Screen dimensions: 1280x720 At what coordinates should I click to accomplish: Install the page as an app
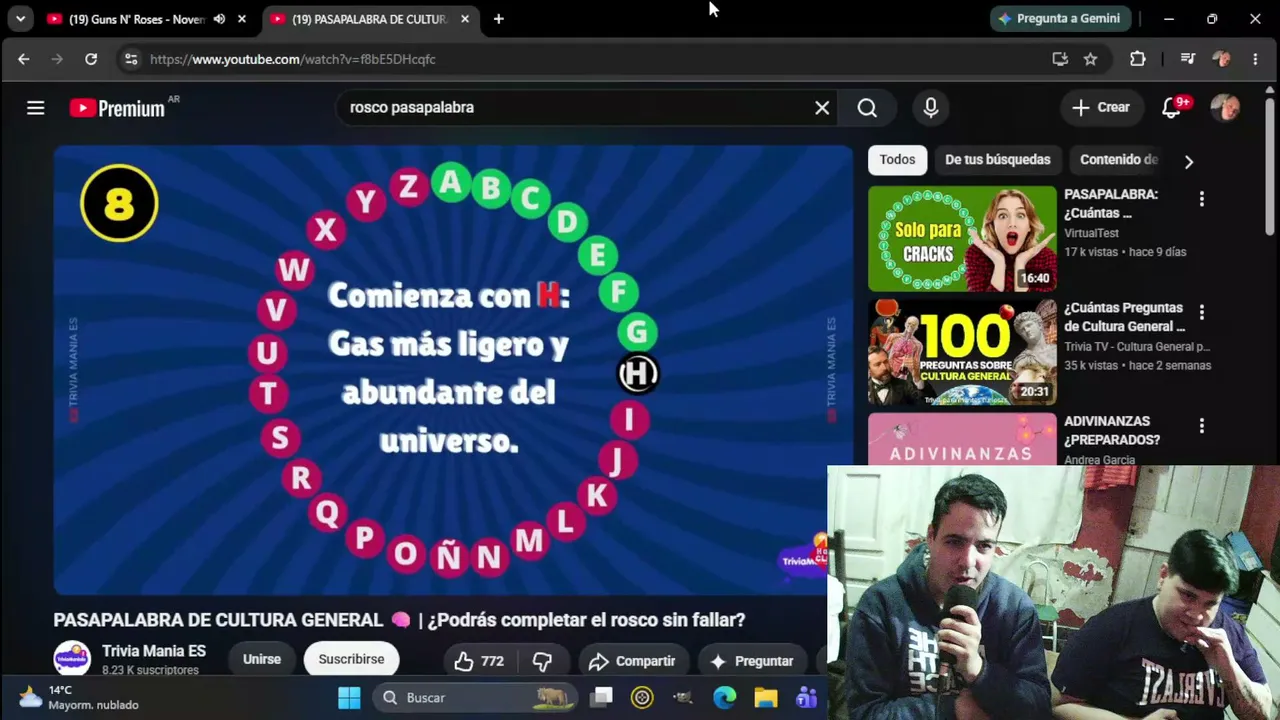click(x=1060, y=59)
